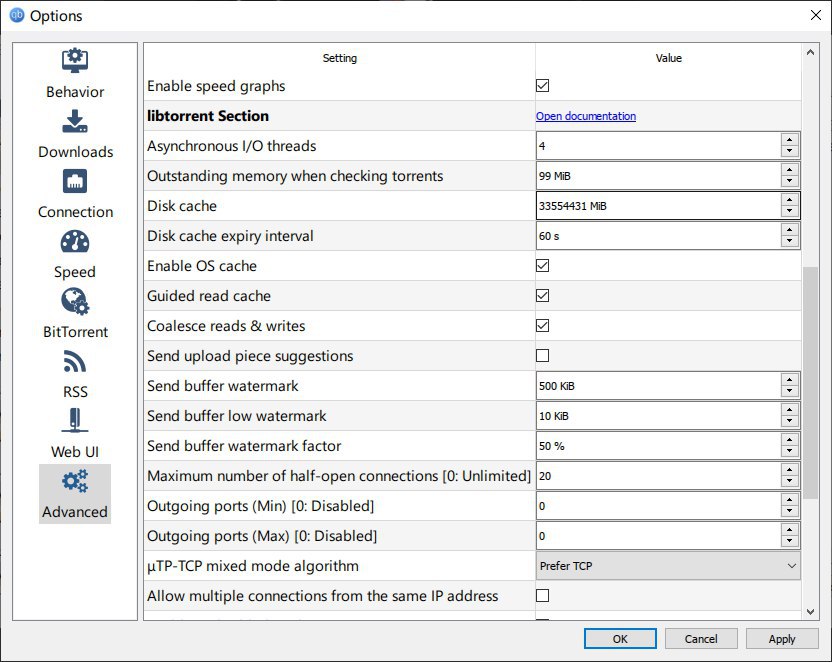Switch to Web UI tab label
Viewport: 832px width, 662px height.
75,451
